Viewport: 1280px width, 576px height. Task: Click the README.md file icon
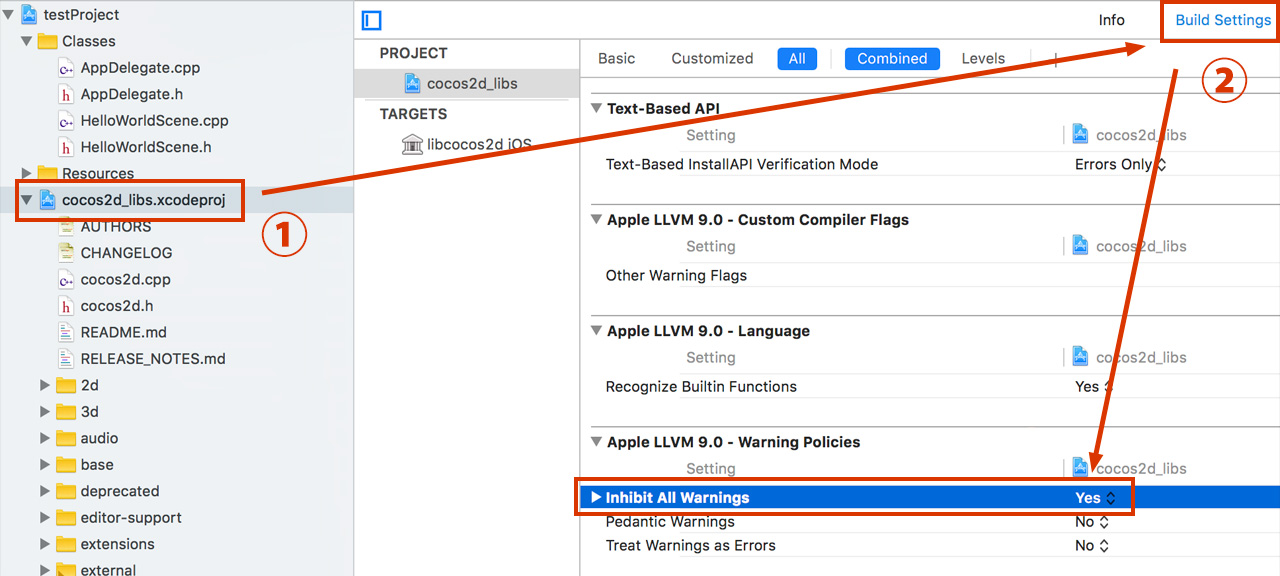point(66,332)
